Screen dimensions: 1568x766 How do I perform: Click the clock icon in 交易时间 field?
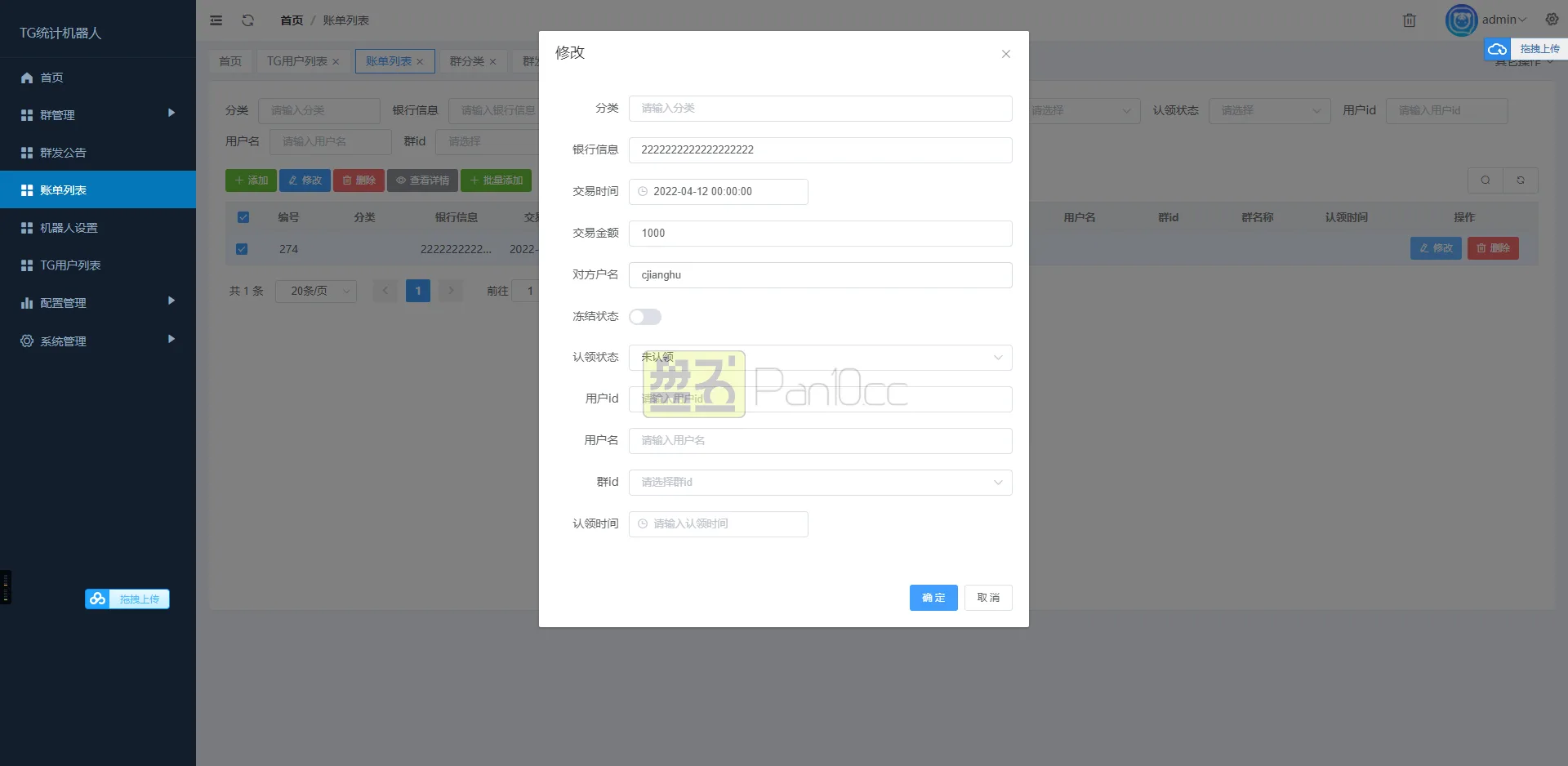click(642, 191)
